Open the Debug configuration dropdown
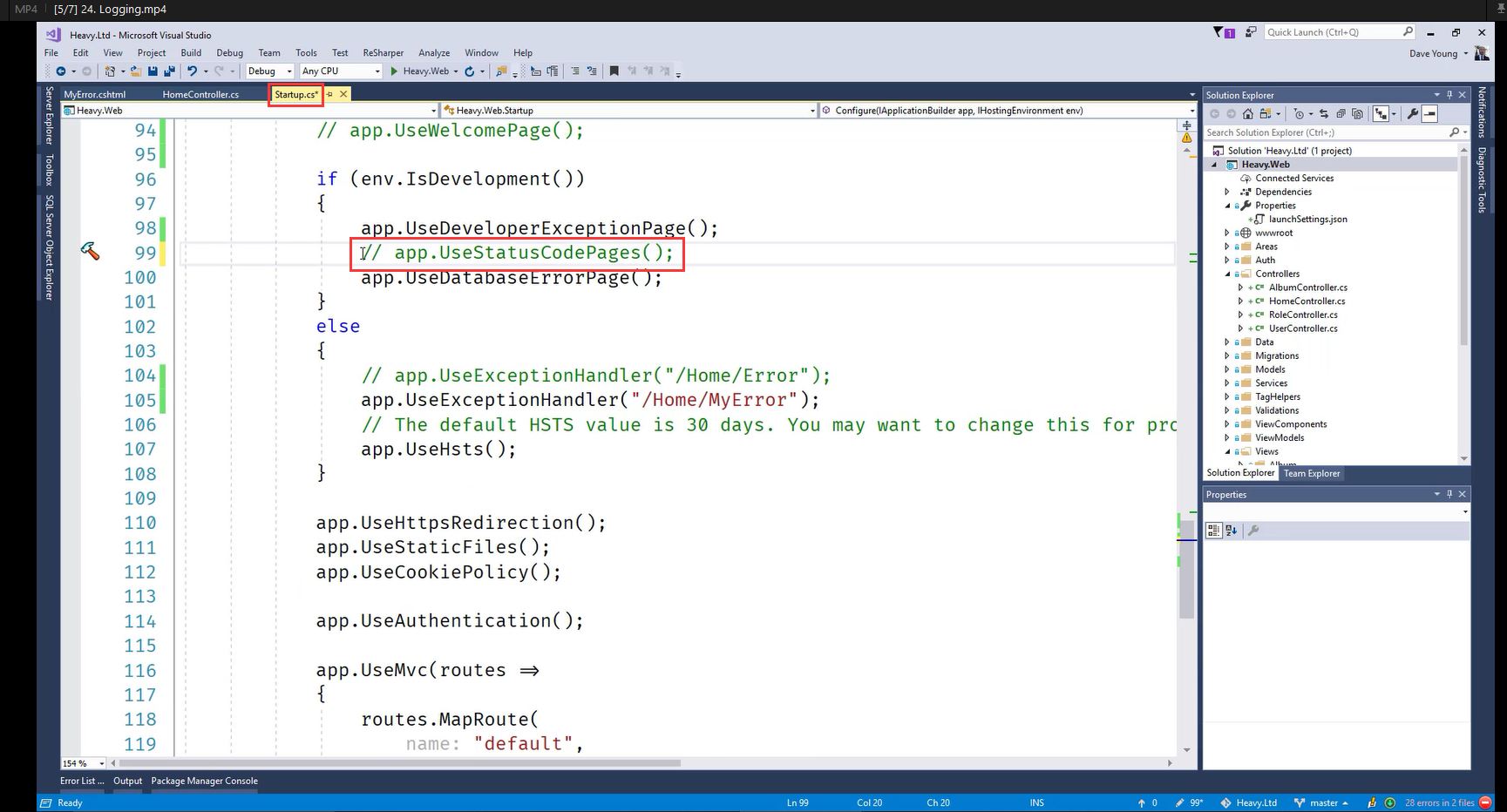This screenshot has width=1507, height=812. [x=270, y=71]
